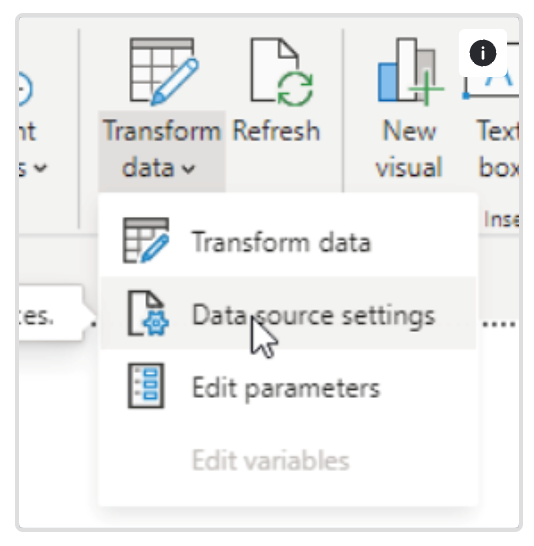This screenshot has width=534, height=546.
Task: Click the New visual bar chart icon
Action: point(410,71)
